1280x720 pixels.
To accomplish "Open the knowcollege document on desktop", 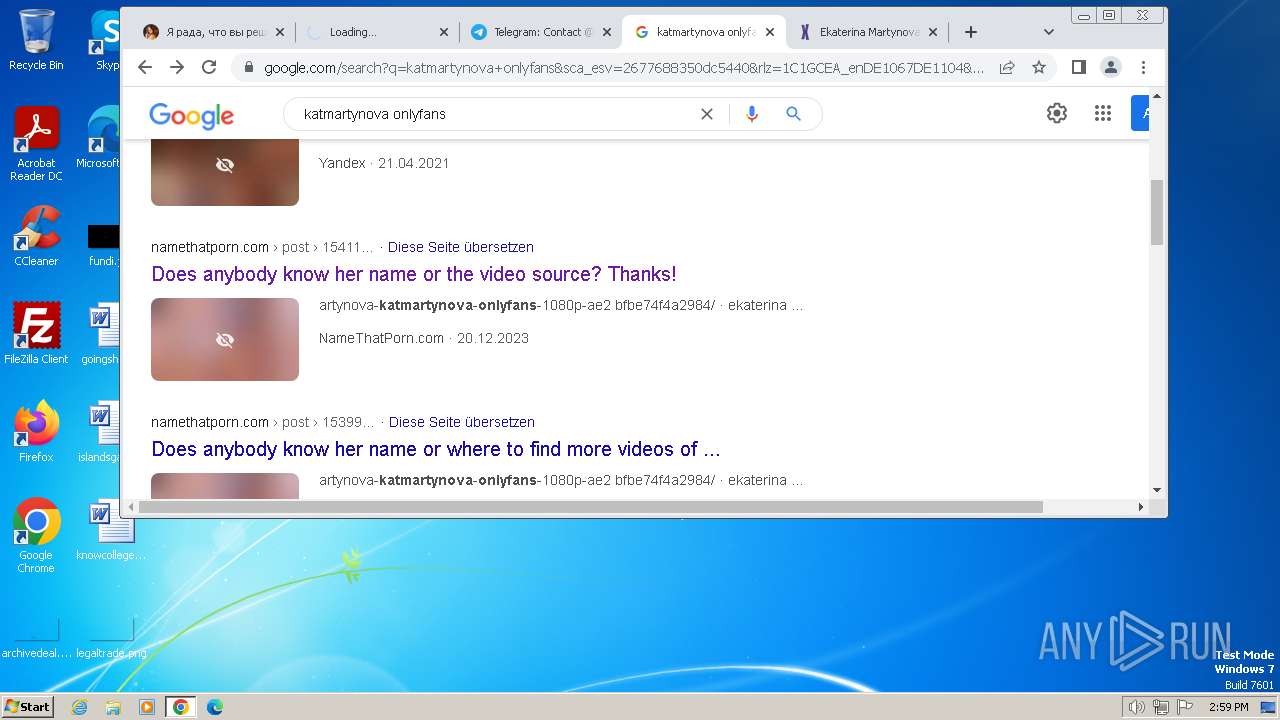I will [111, 530].
